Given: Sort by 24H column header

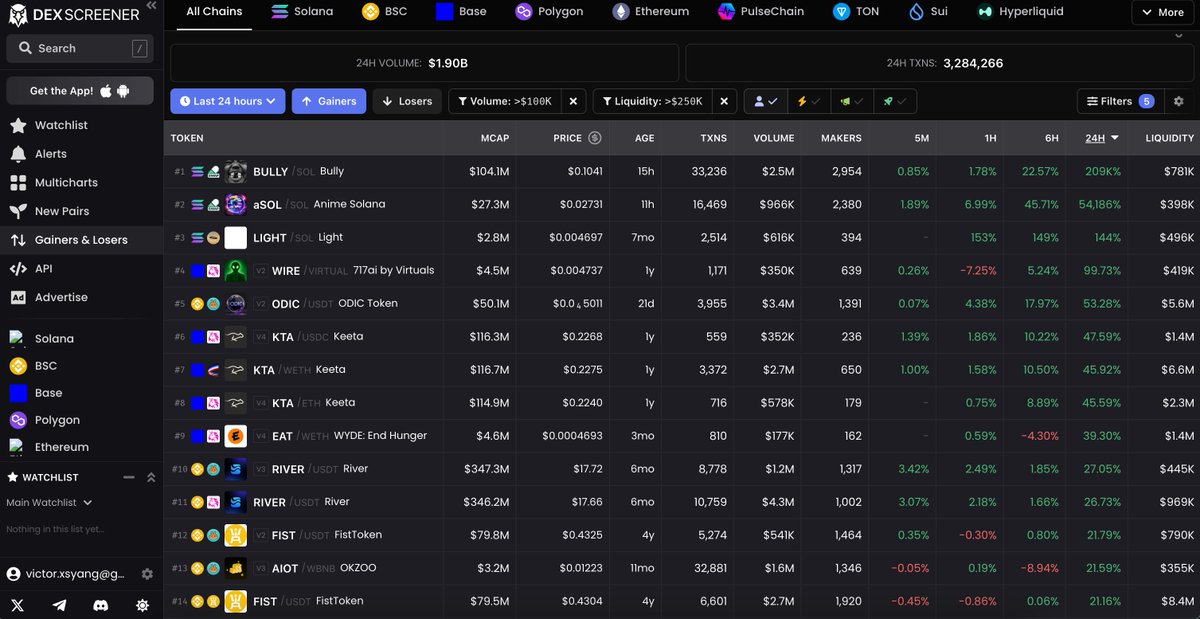Looking at the screenshot, I should pyautogui.click(x=1102, y=138).
